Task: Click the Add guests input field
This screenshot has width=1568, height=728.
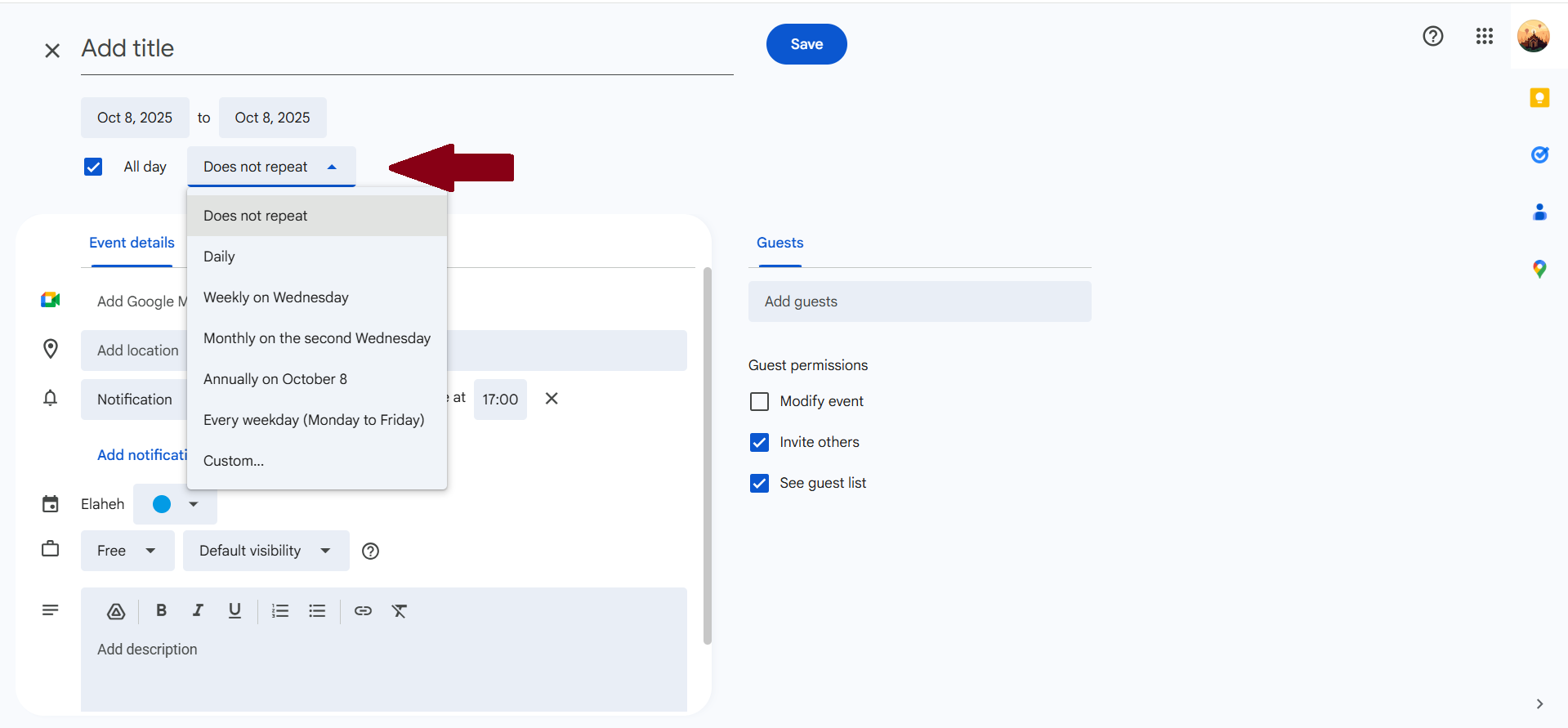Action: coord(919,301)
